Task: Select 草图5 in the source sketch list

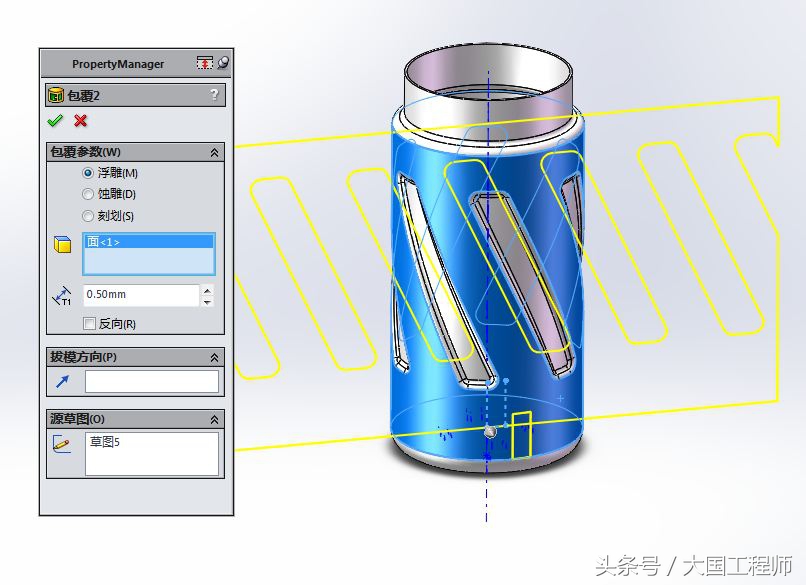Action: [105, 442]
